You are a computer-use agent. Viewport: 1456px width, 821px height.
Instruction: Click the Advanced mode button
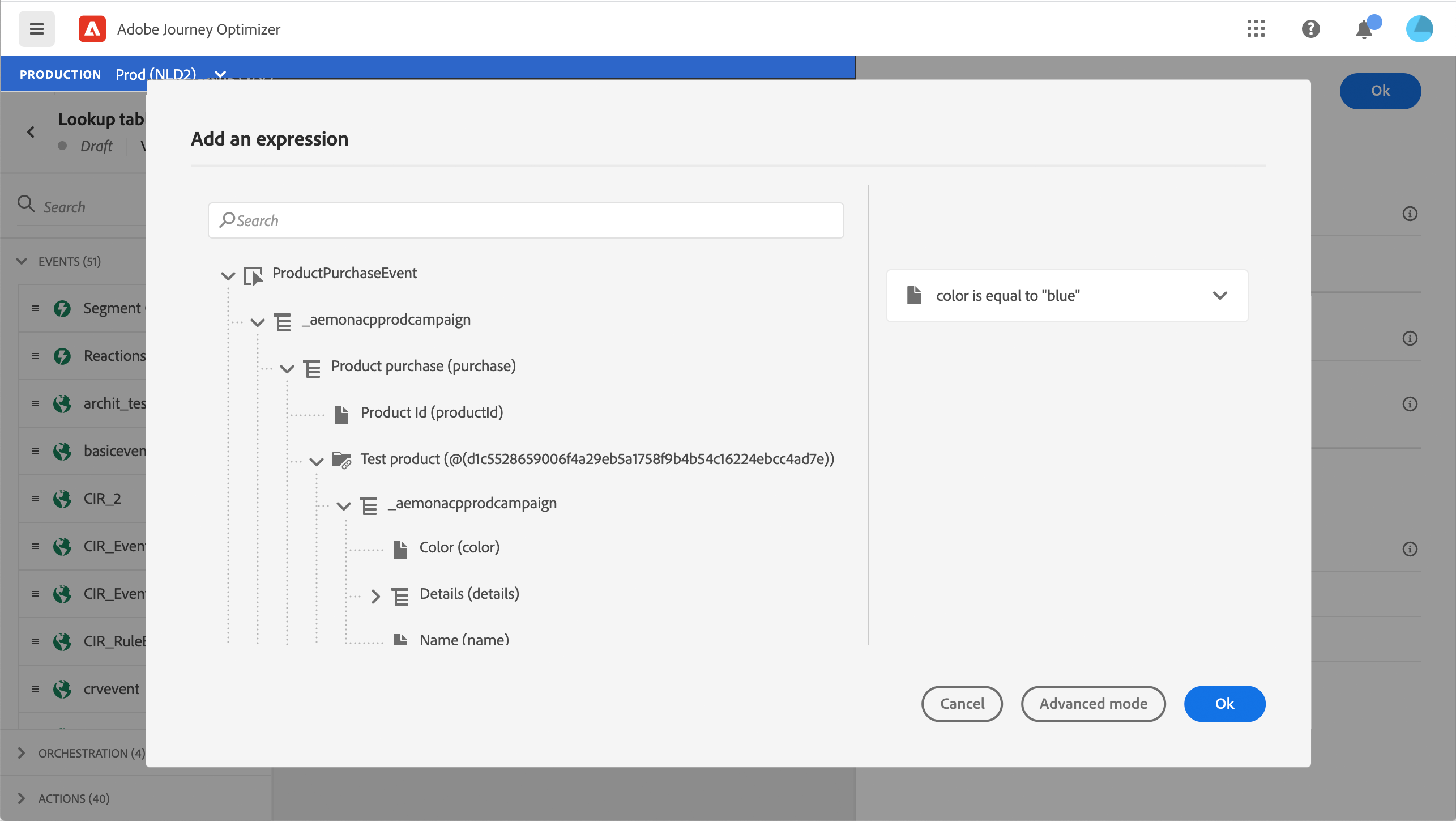(x=1093, y=704)
